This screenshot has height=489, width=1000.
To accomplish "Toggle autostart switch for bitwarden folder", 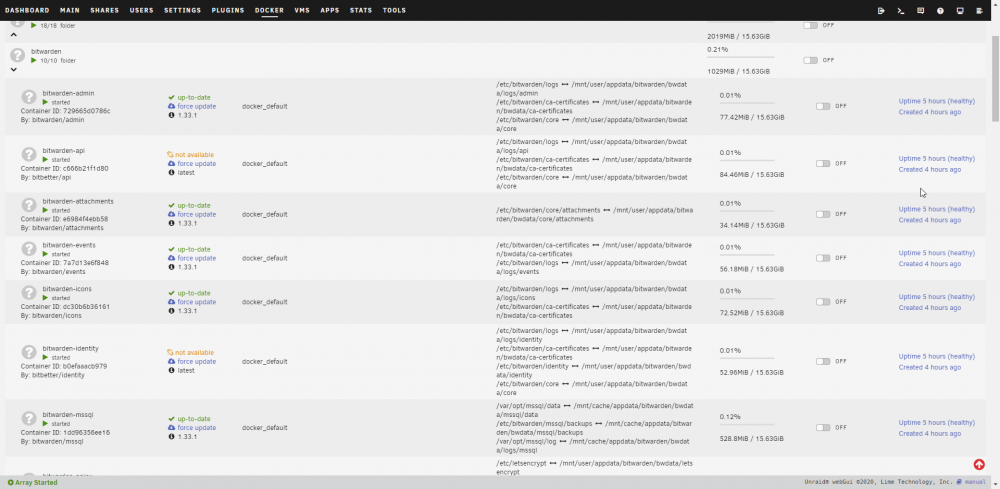I will (x=810, y=61).
